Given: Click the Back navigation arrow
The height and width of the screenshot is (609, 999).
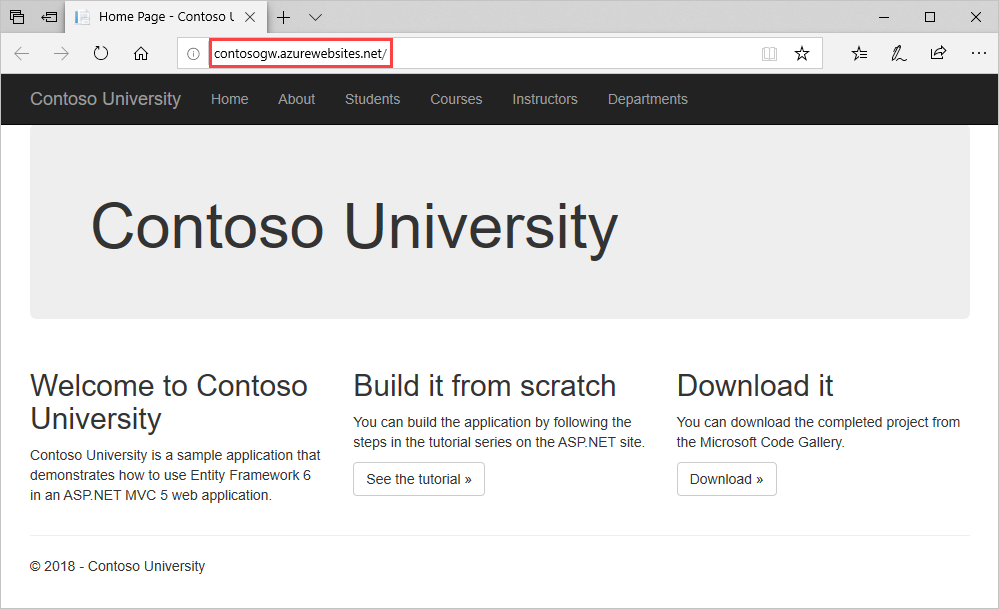Looking at the screenshot, I should (x=21, y=53).
